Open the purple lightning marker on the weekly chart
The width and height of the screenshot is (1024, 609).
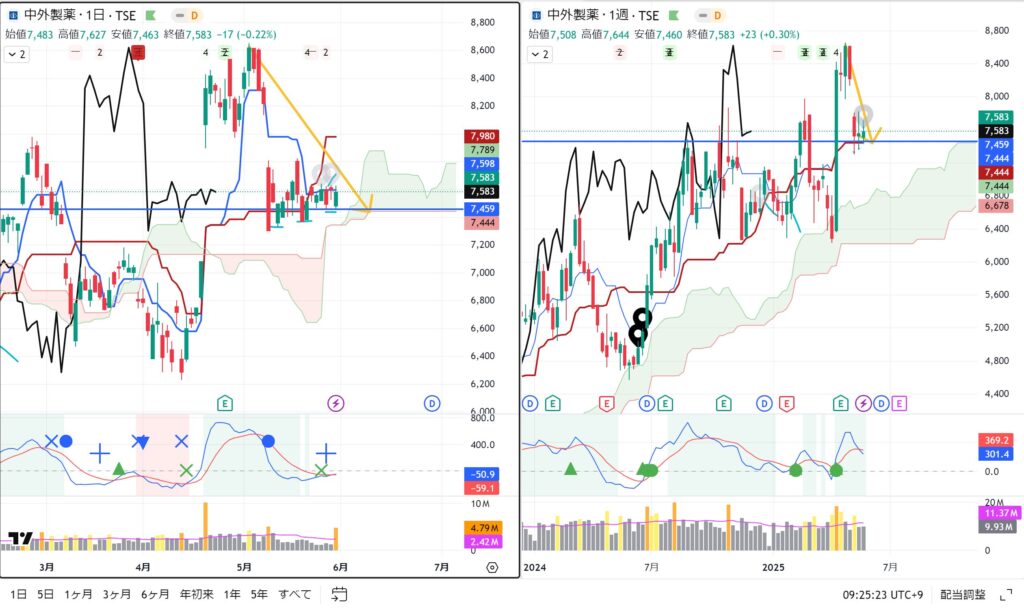[x=863, y=403]
